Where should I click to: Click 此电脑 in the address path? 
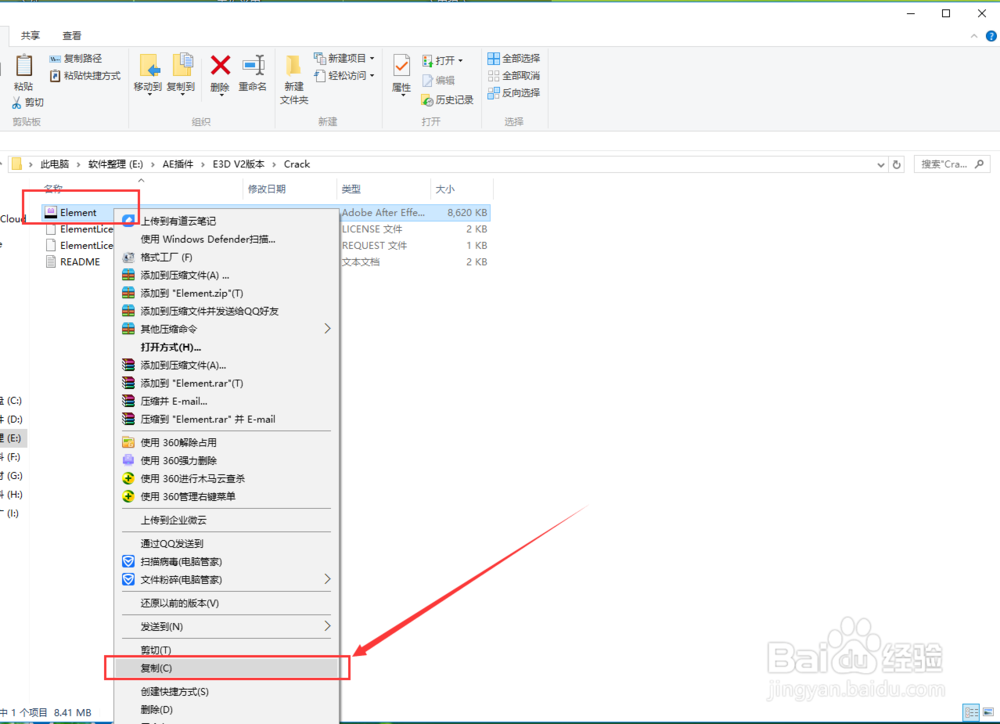pyautogui.click(x=55, y=164)
